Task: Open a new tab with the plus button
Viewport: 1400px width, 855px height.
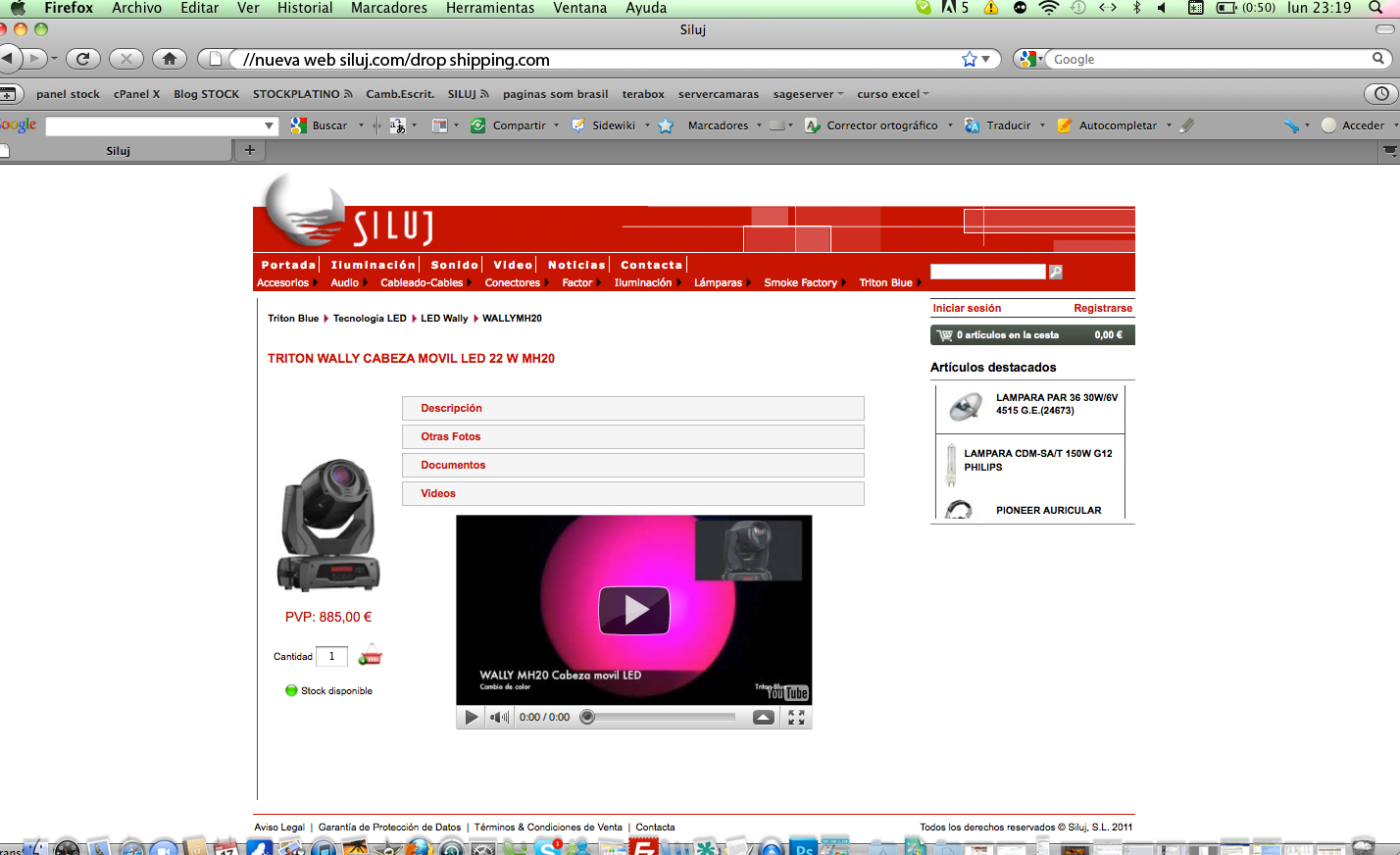Action: (249, 150)
